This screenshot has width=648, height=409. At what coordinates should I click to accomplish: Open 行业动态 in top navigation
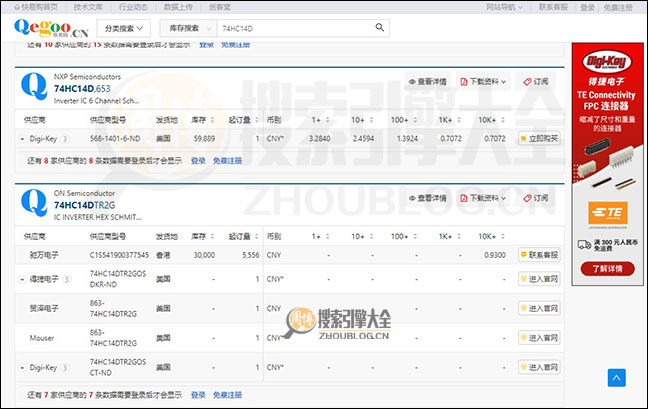coord(132,6)
